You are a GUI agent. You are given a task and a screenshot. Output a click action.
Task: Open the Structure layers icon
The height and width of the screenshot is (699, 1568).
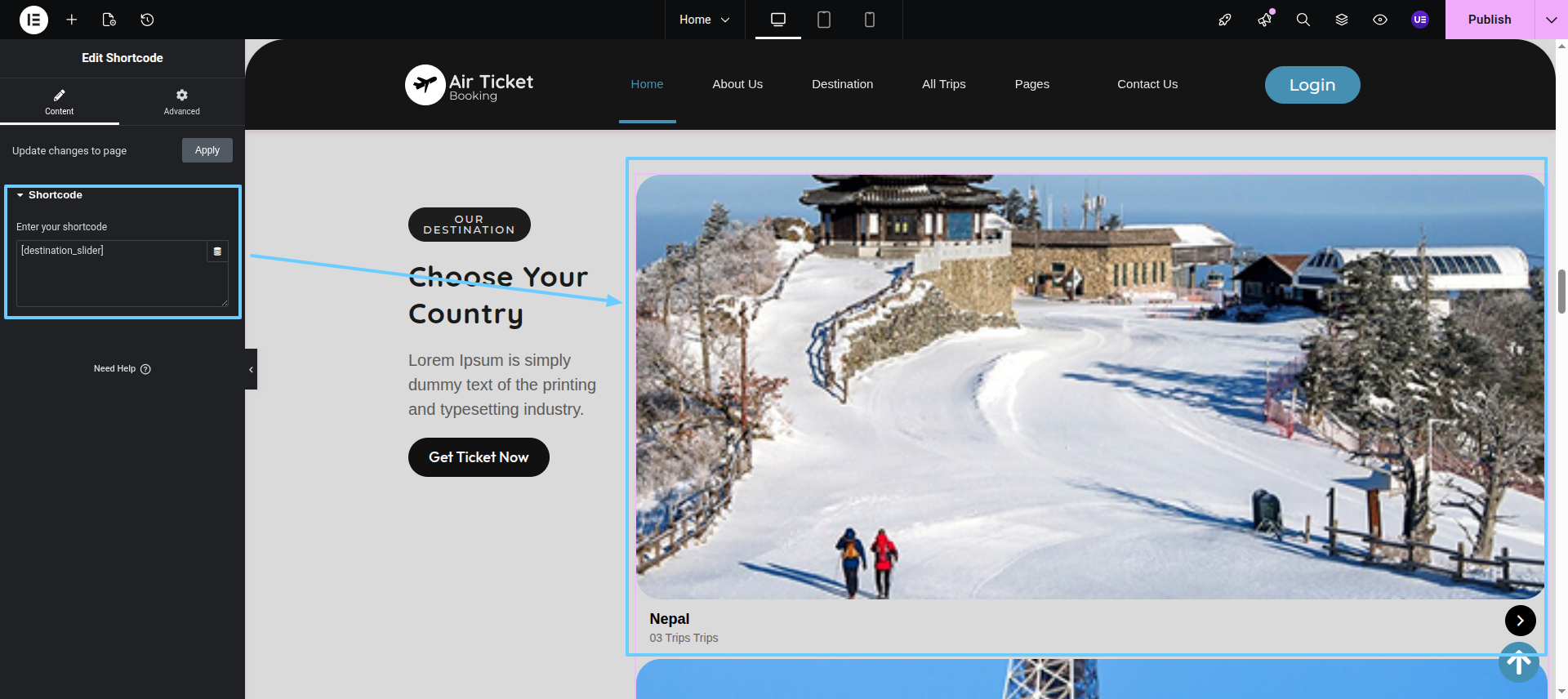coord(1341,20)
